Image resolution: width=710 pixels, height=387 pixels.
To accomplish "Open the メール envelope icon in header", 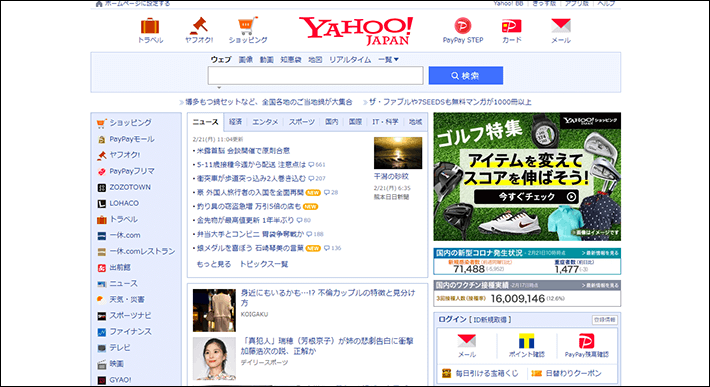I will [x=561, y=25].
